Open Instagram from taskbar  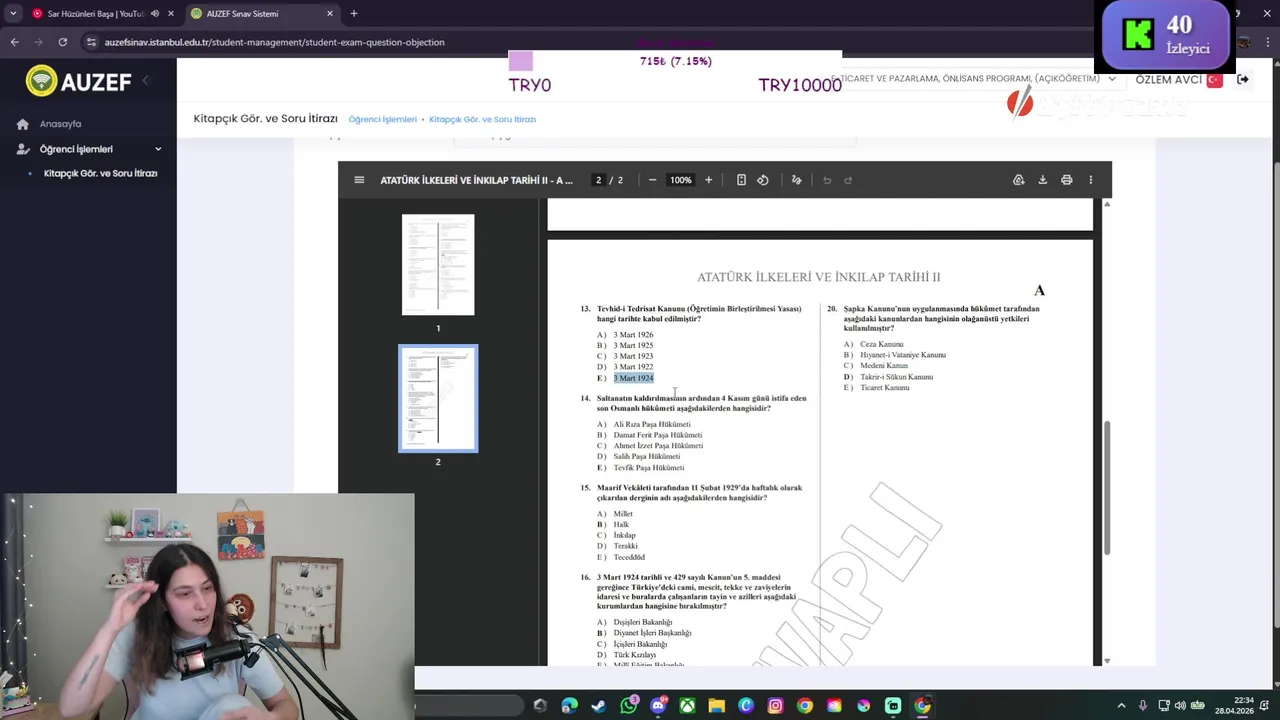pos(775,705)
